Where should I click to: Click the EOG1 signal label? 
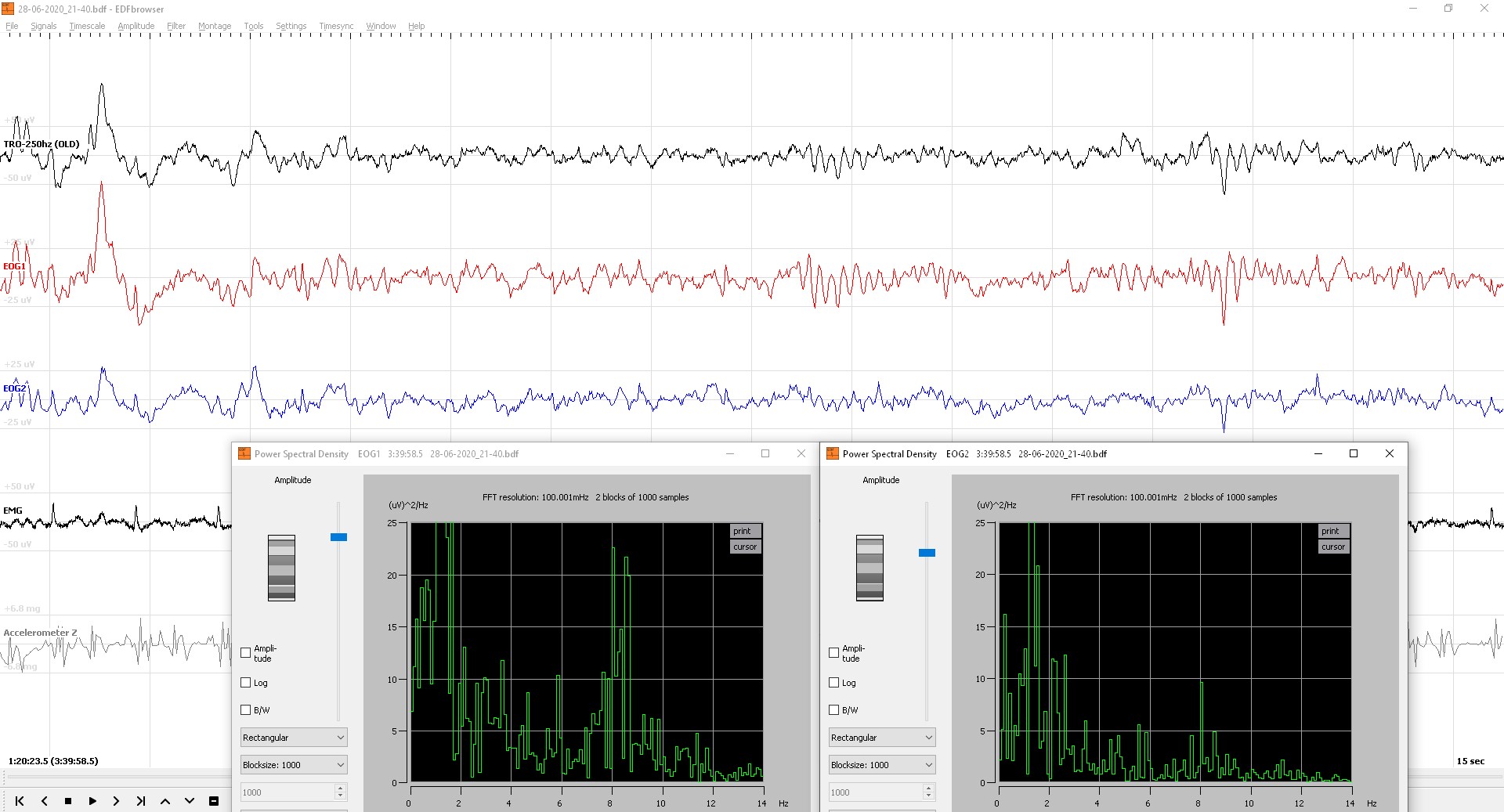tap(14, 266)
